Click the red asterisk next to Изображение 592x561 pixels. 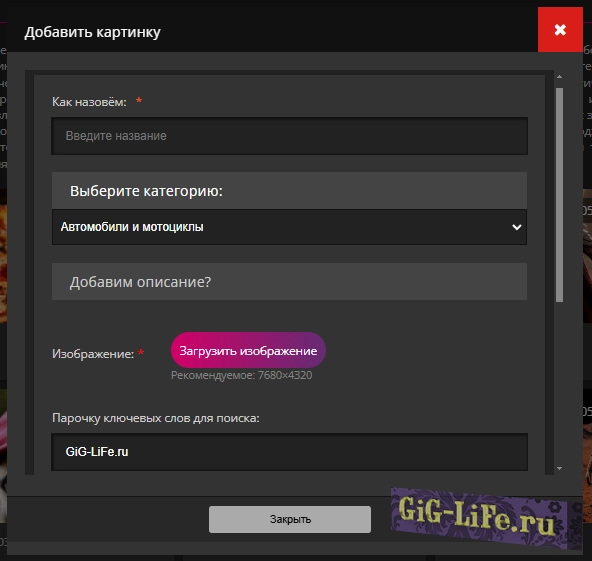[140, 352]
